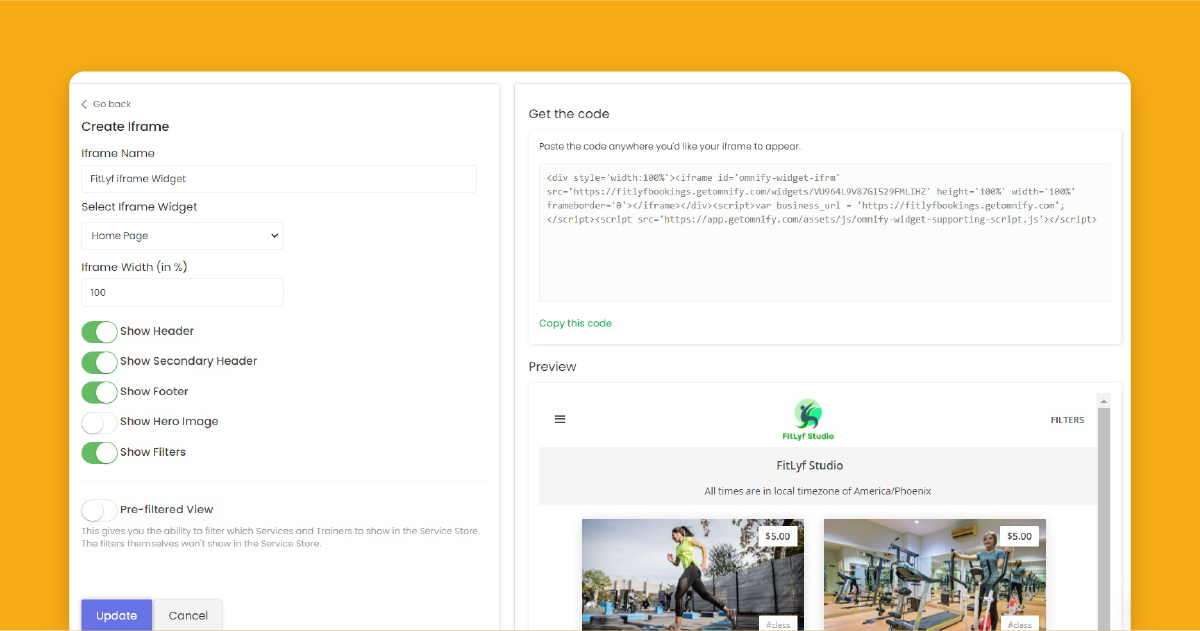Click the Update button
The image size is (1200, 631).
tap(116, 615)
